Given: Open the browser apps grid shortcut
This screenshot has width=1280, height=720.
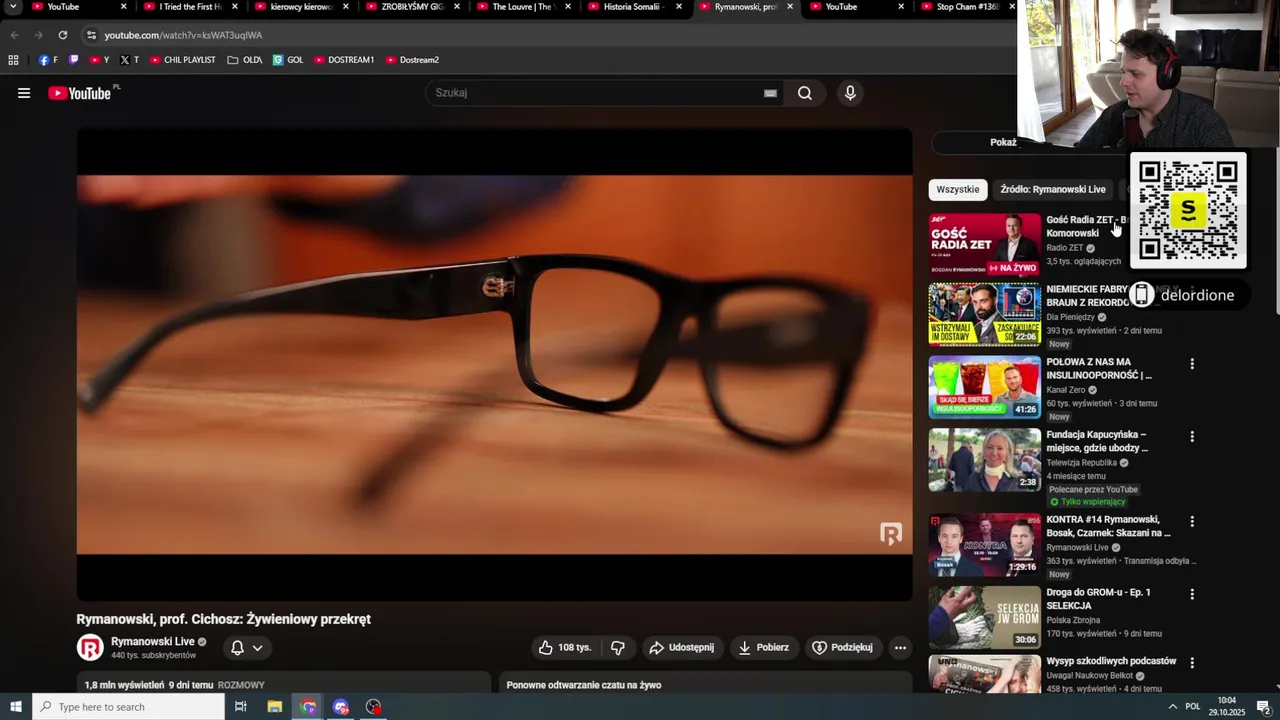Looking at the screenshot, I should tap(13, 60).
